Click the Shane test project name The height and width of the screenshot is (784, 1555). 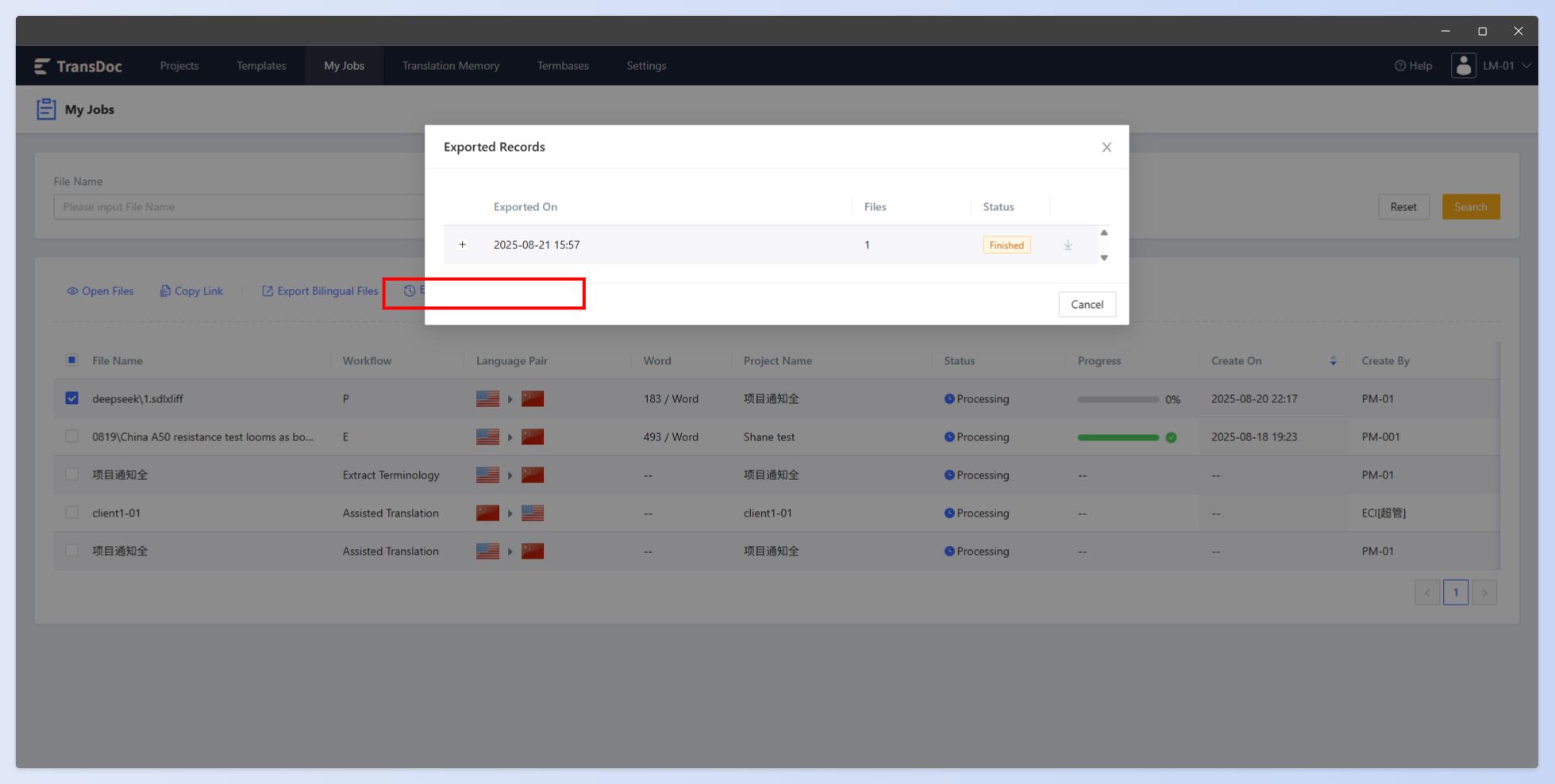[x=768, y=437]
